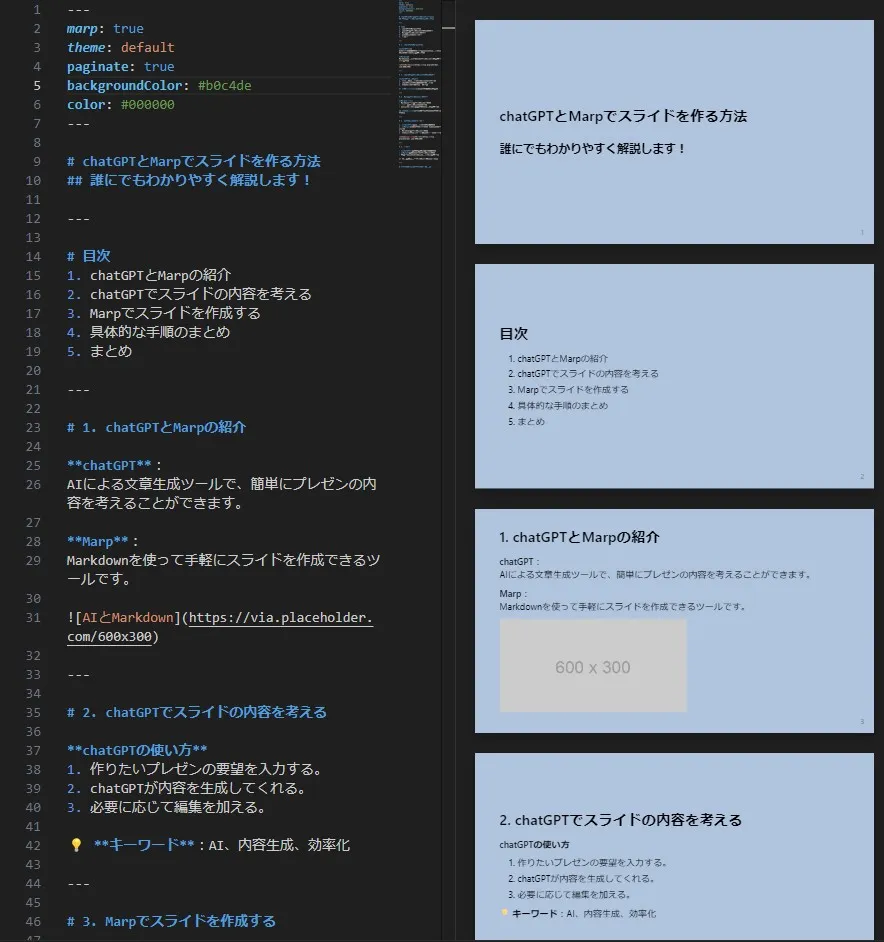The width and height of the screenshot is (884, 942).
Task: Place cursor on "marp: true" in the editor
Action: (x=105, y=29)
